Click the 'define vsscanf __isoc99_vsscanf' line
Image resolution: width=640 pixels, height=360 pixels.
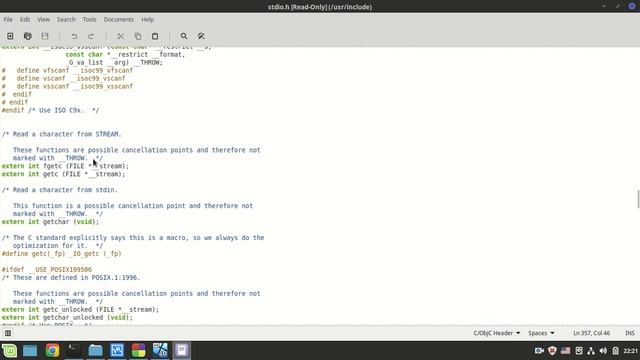click(x=67, y=87)
